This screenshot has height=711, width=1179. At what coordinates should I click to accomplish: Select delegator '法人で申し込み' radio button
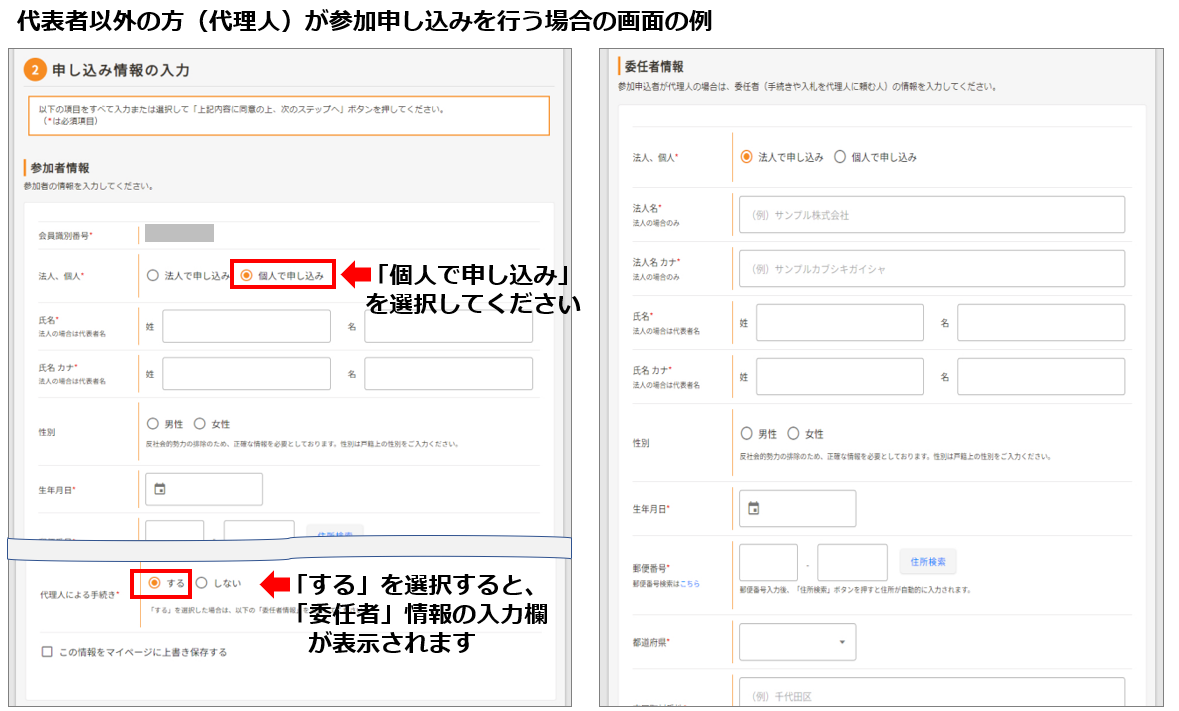point(746,157)
